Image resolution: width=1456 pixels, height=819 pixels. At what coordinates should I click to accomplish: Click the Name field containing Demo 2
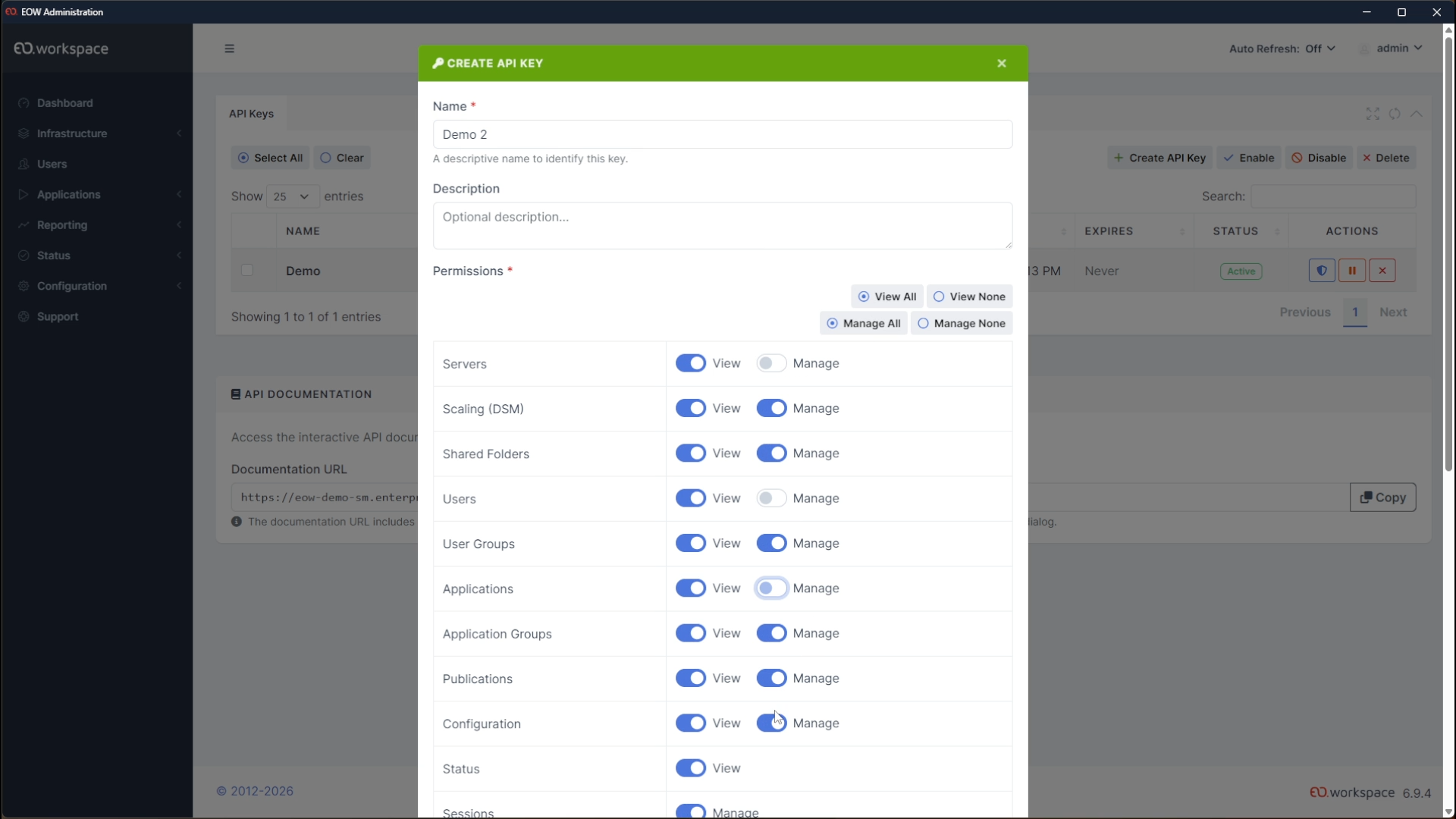point(723,134)
